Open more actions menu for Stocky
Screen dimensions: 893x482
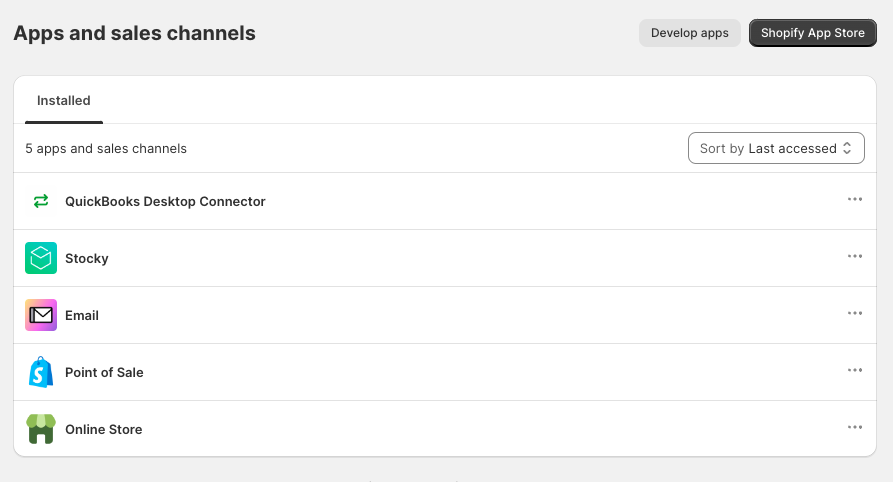point(855,256)
